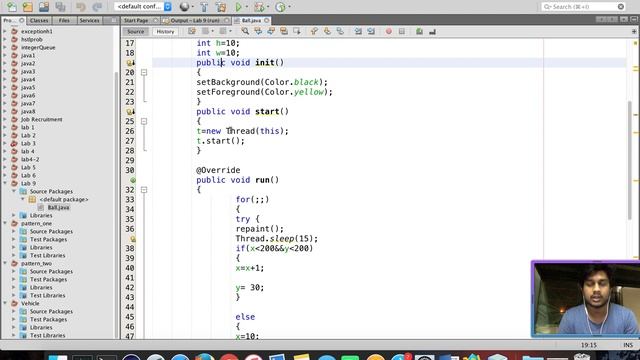
Task: Click the Find Previous Occurrence icon
Action: 258,31
